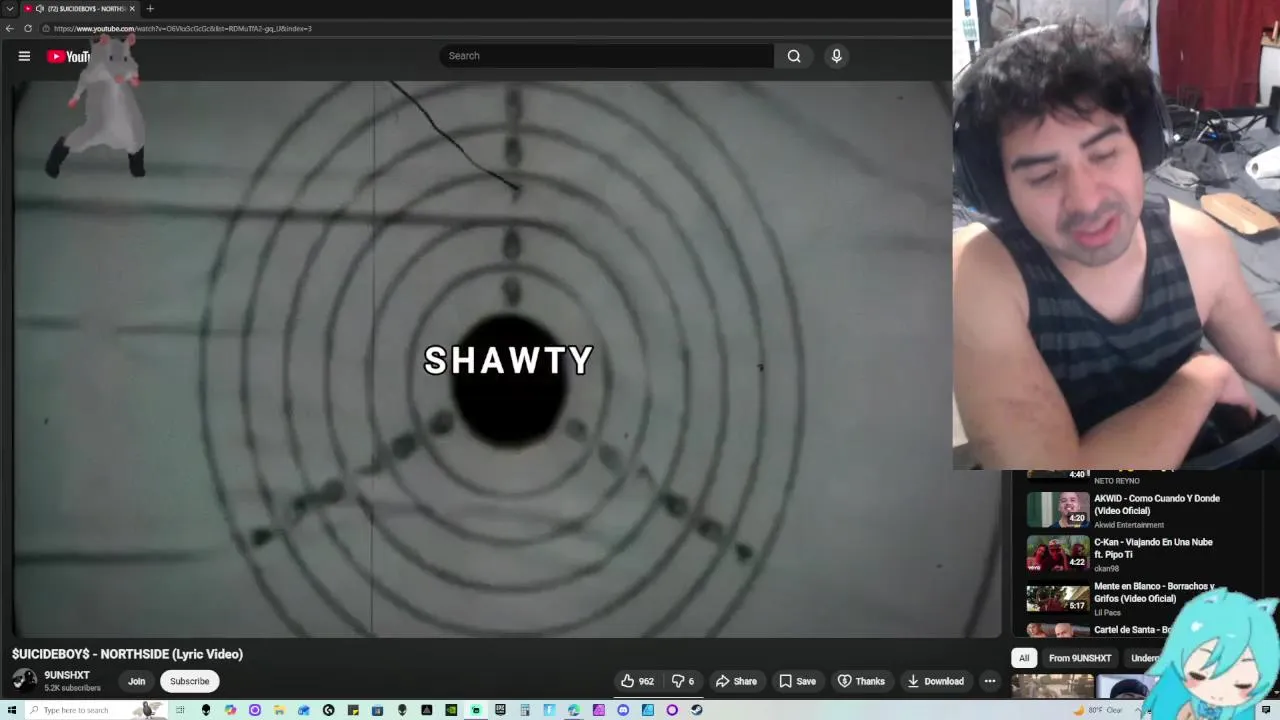Subscribe to 9UNSHXT channel
This screenshot has width=1280, height=720.
click(x=189, y=681)
